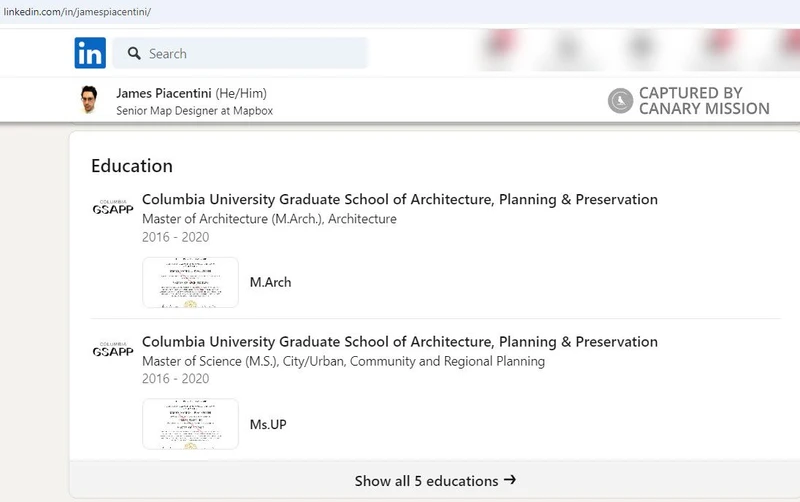Show all 5 educations

pos(435,481)
